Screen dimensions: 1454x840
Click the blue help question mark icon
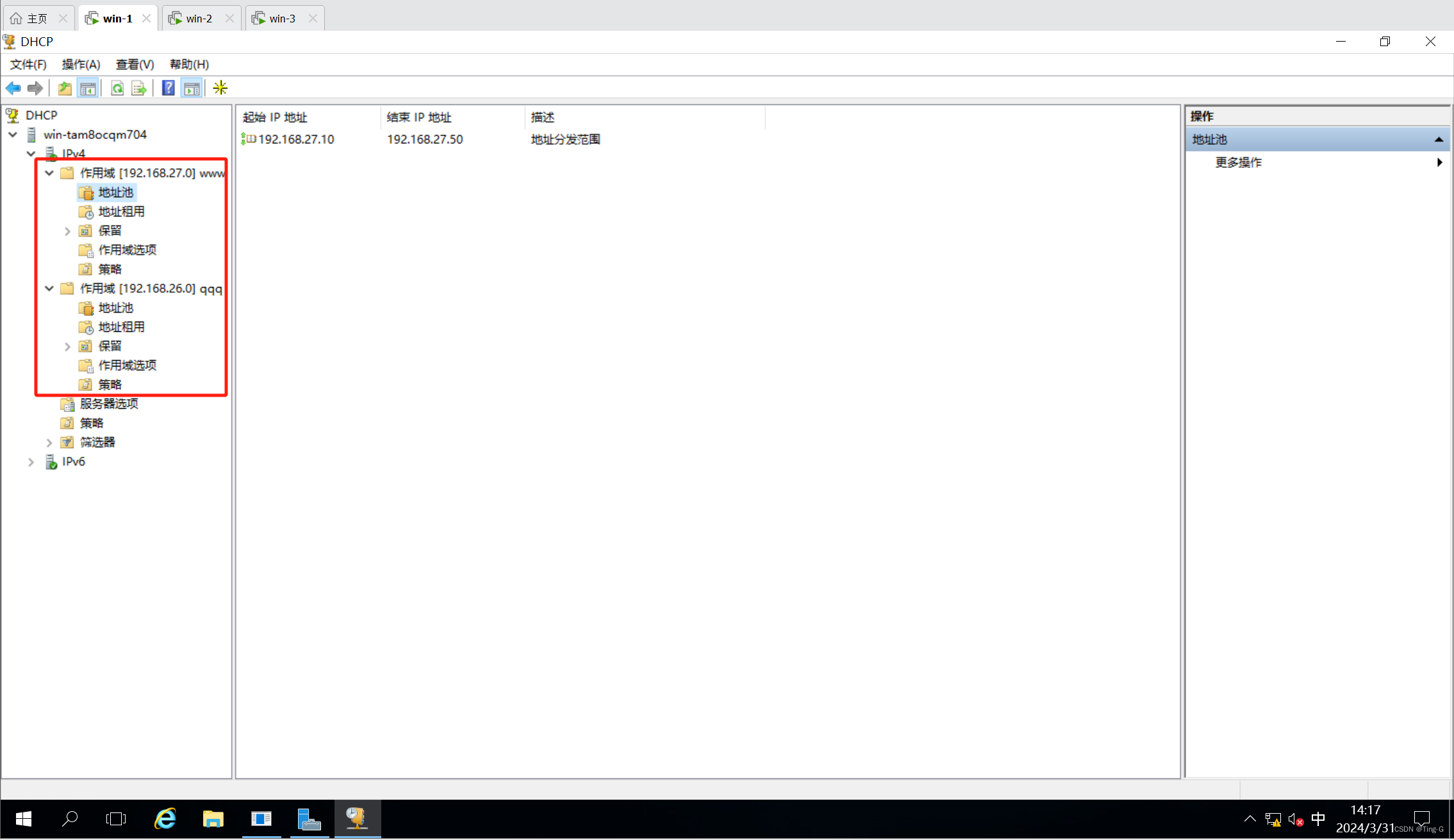pos(168,88)
